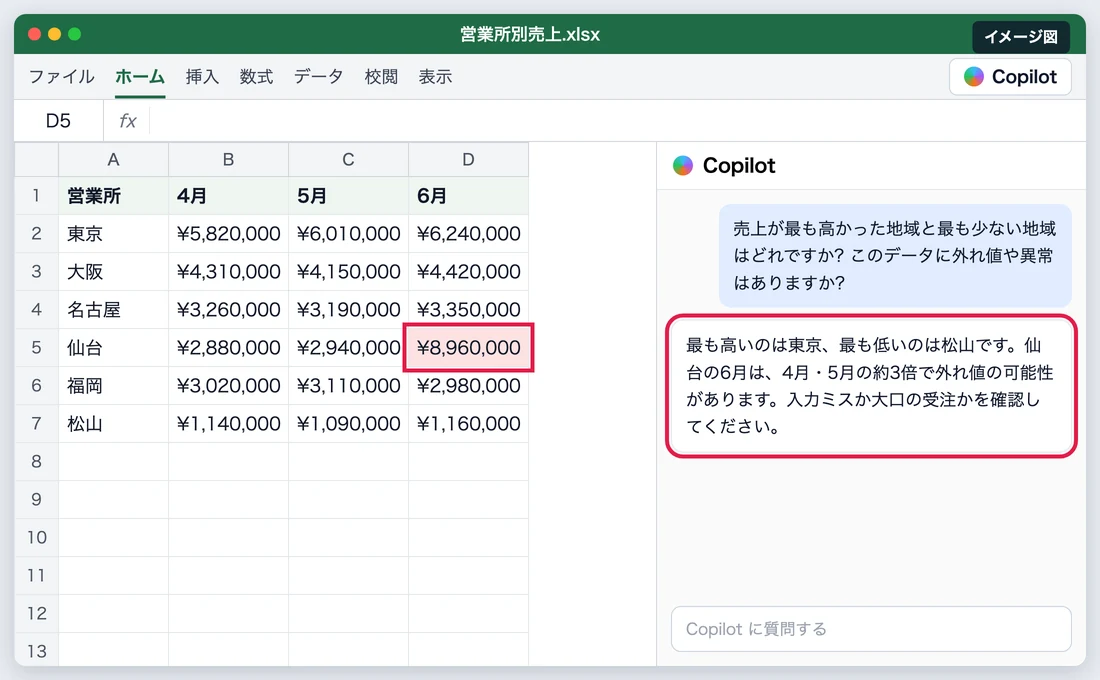The width and height of the screenshot is (1100, 680).
Task: Click the fx insert function icon
Action: (127, 121)
